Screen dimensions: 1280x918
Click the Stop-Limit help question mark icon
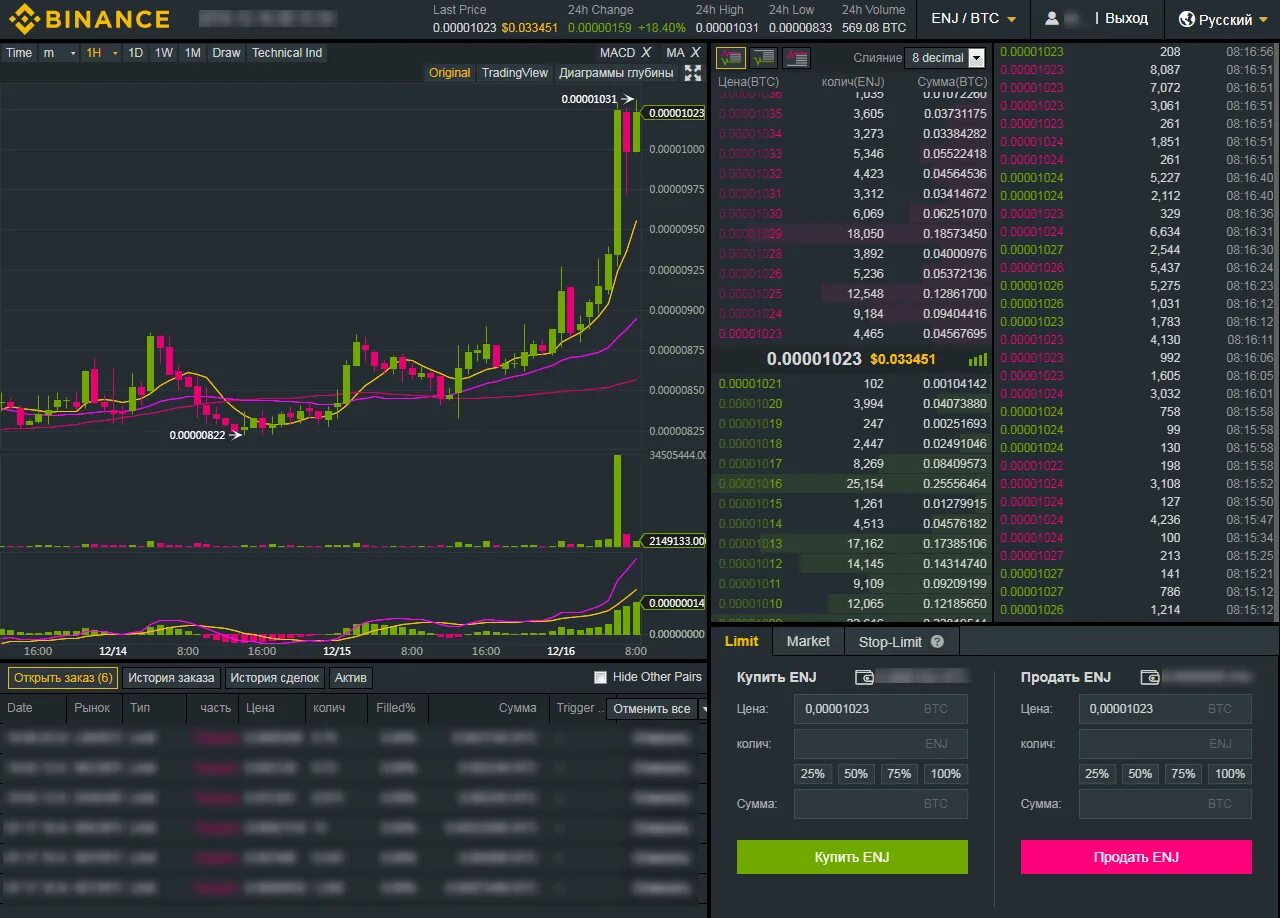pos(937,642)
